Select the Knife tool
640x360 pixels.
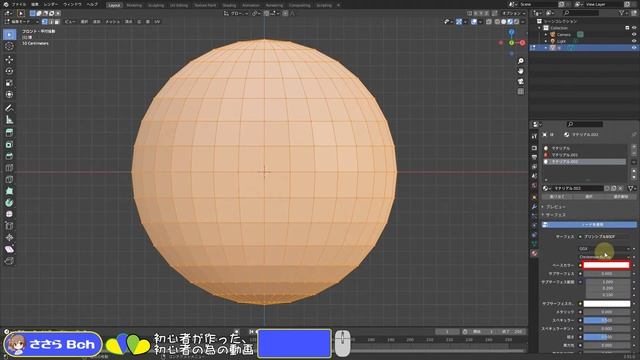tap(9, 179)
